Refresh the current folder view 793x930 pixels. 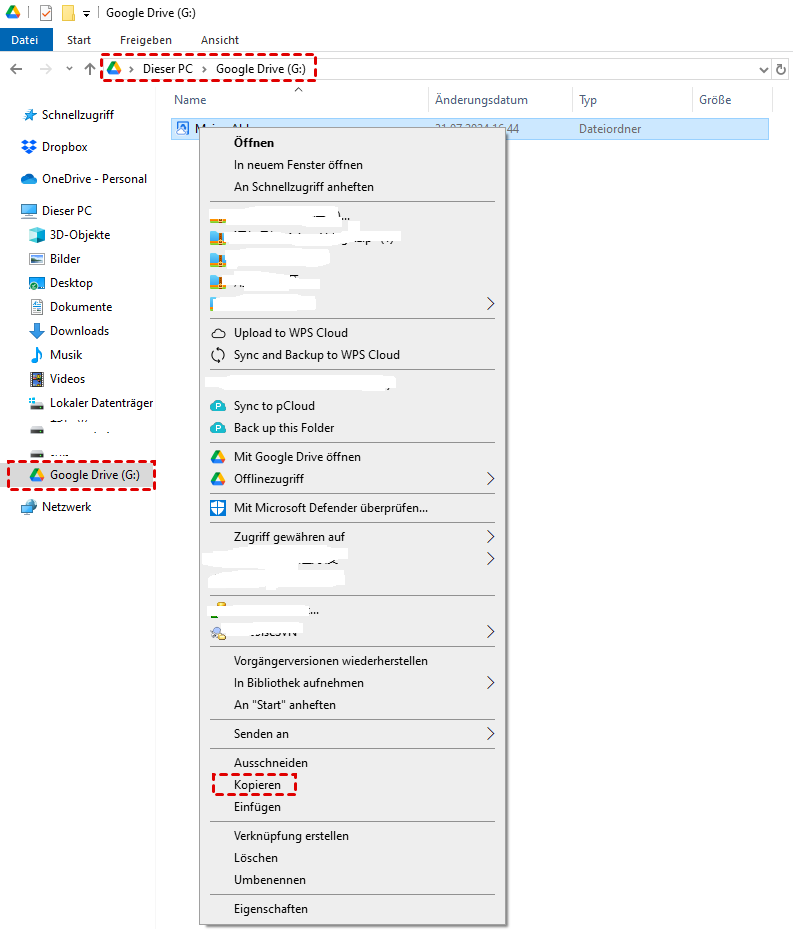[x=781, y=69]
